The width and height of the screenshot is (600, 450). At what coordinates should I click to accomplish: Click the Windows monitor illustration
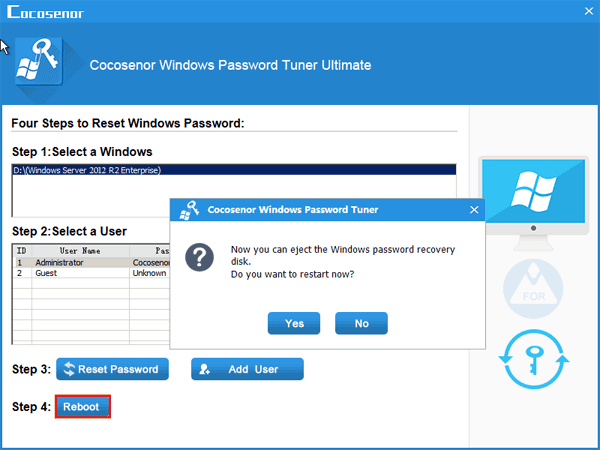tap(533, 203)
